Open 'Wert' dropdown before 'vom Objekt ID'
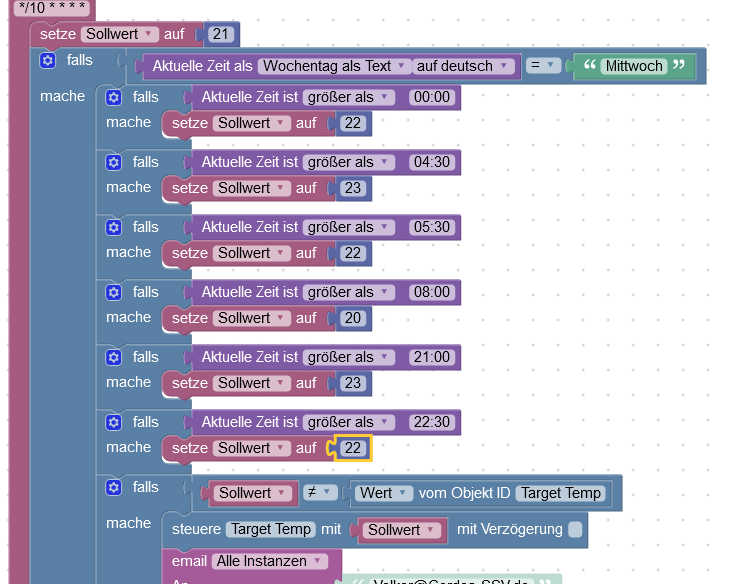Image resolution: width=729 pixels, height=584 pixels. coord(384,493)
